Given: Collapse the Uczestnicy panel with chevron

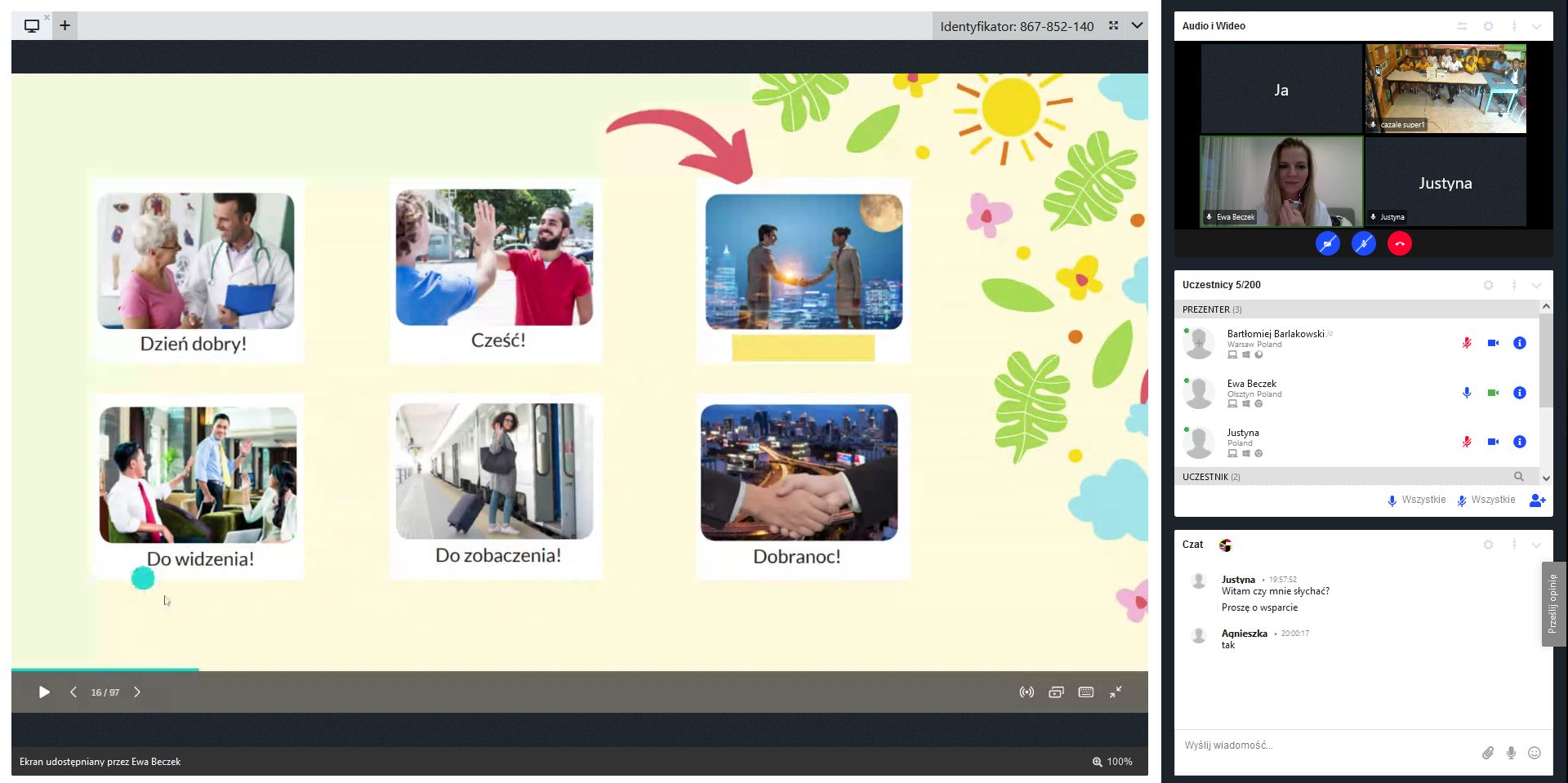Looking at the screenshot, I should [x=1536, y=285].
